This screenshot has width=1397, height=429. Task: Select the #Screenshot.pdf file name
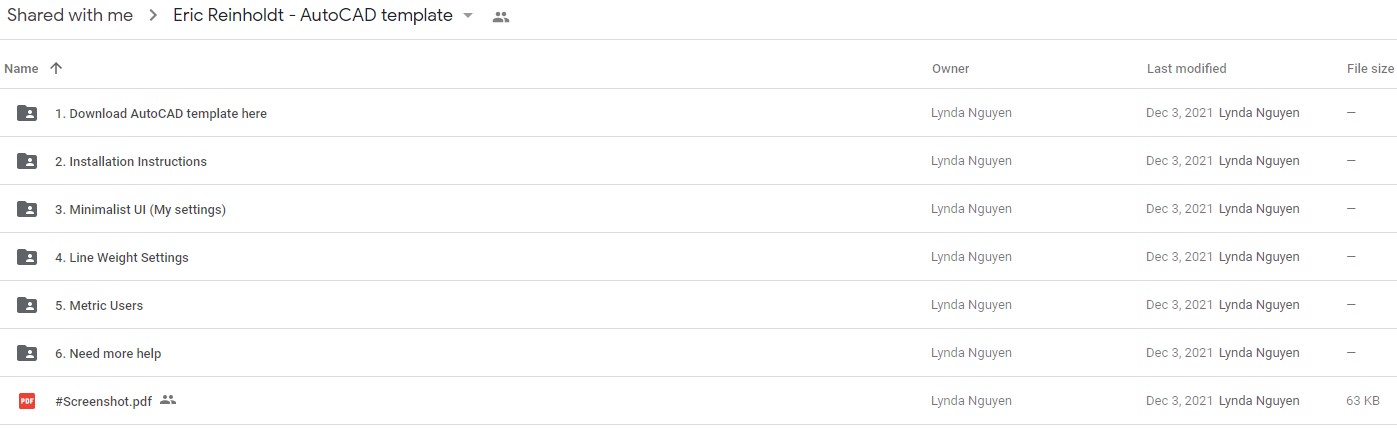click(104, 401)
